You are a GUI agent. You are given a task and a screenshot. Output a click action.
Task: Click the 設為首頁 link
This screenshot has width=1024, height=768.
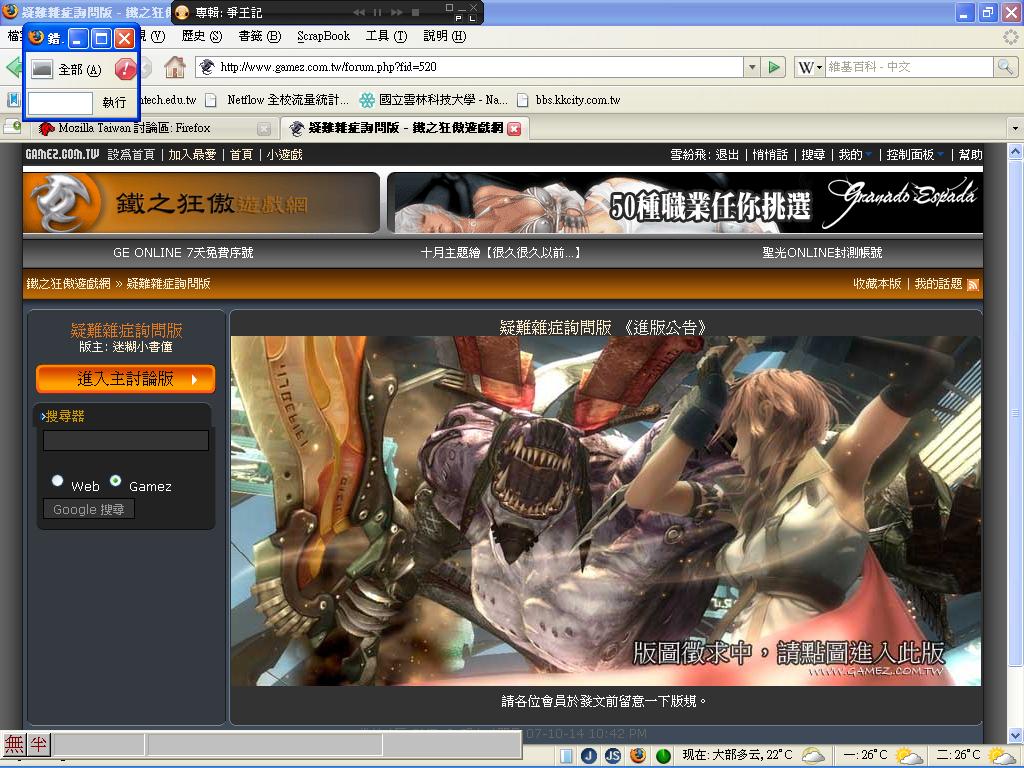point(131,155)
